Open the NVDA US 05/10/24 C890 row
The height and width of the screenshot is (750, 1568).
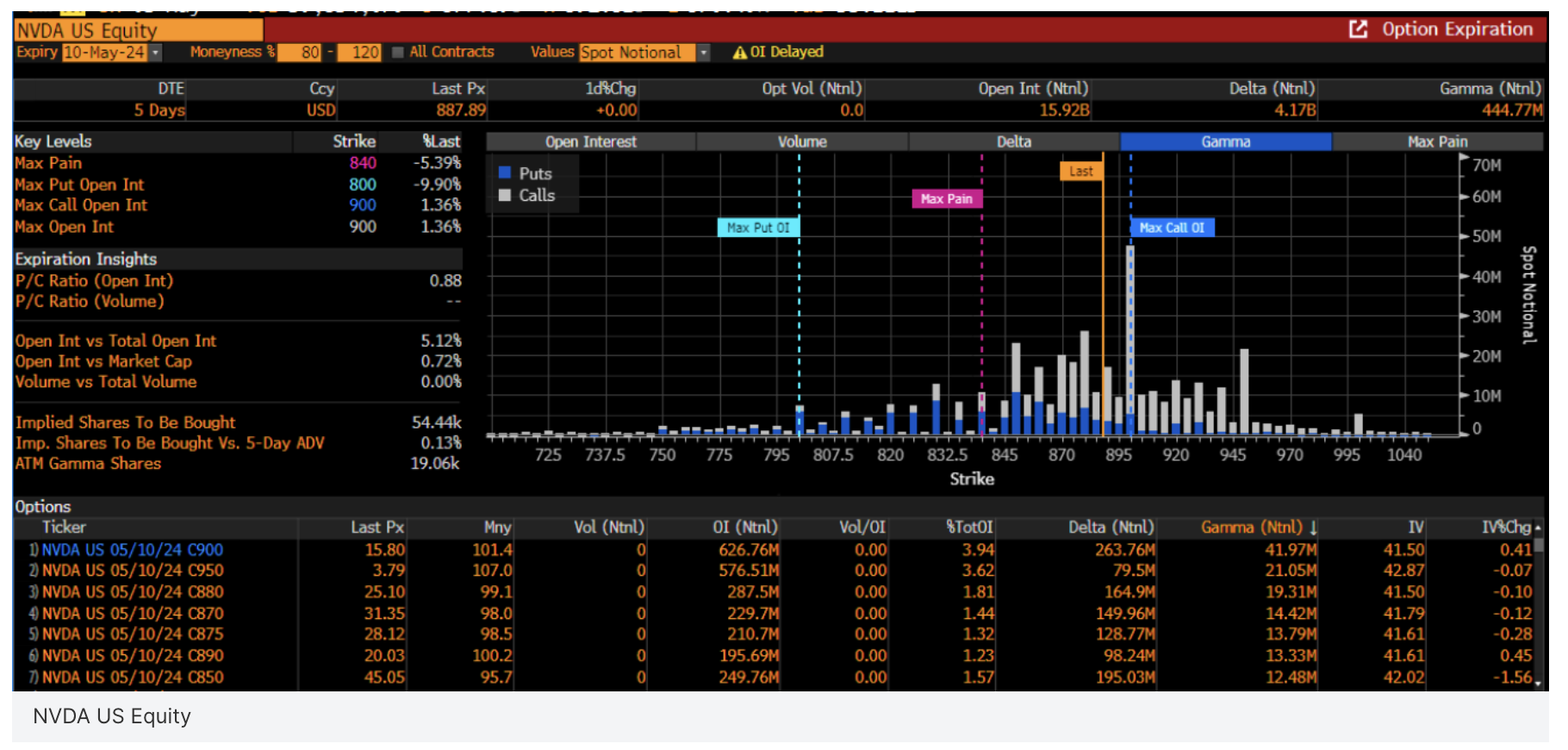click(775, 656)
